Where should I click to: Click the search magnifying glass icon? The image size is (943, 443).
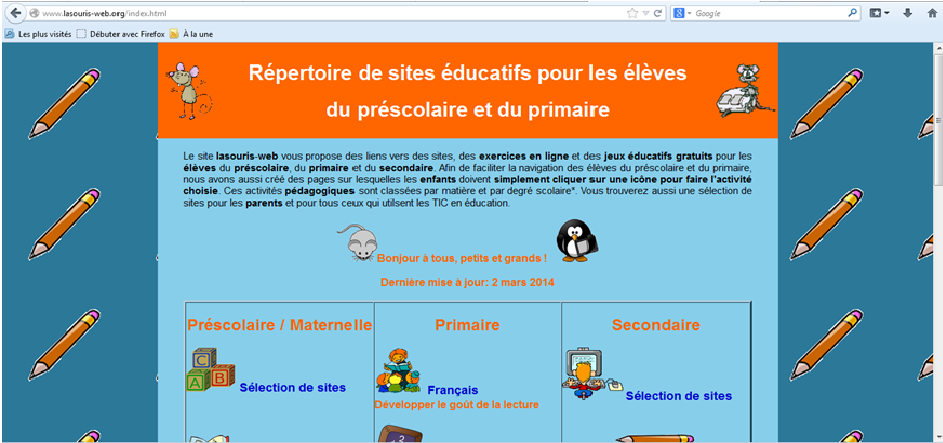coord(853,13)
